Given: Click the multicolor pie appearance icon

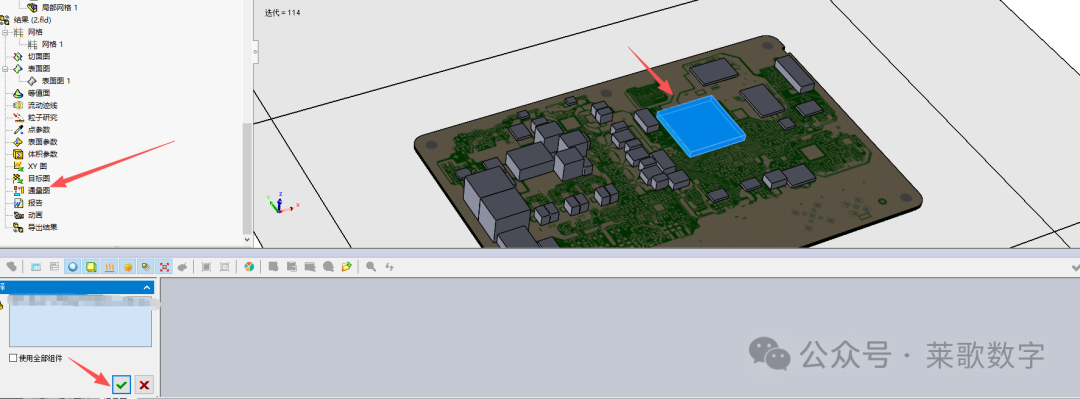Looking at the screenshot, I should (249, 266).
